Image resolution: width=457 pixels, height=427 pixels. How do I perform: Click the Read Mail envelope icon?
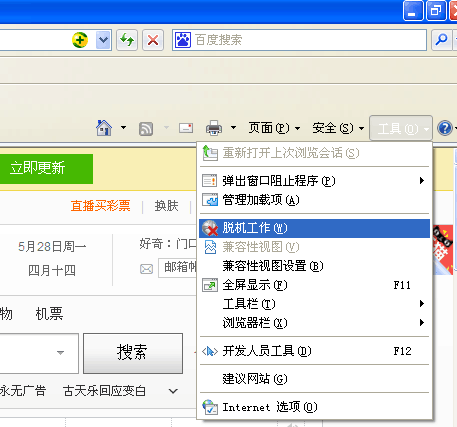[x=186, y=128]
